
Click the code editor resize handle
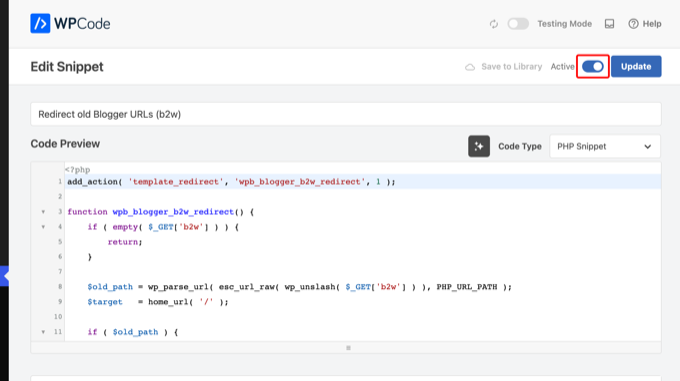[348, 348]
